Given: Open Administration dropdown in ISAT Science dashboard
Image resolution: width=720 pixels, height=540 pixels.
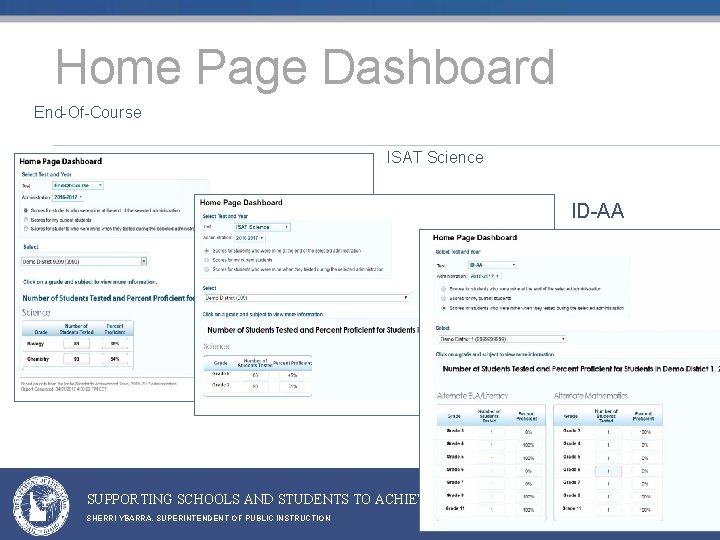Looking at the screenshot, I should [250, 238].
